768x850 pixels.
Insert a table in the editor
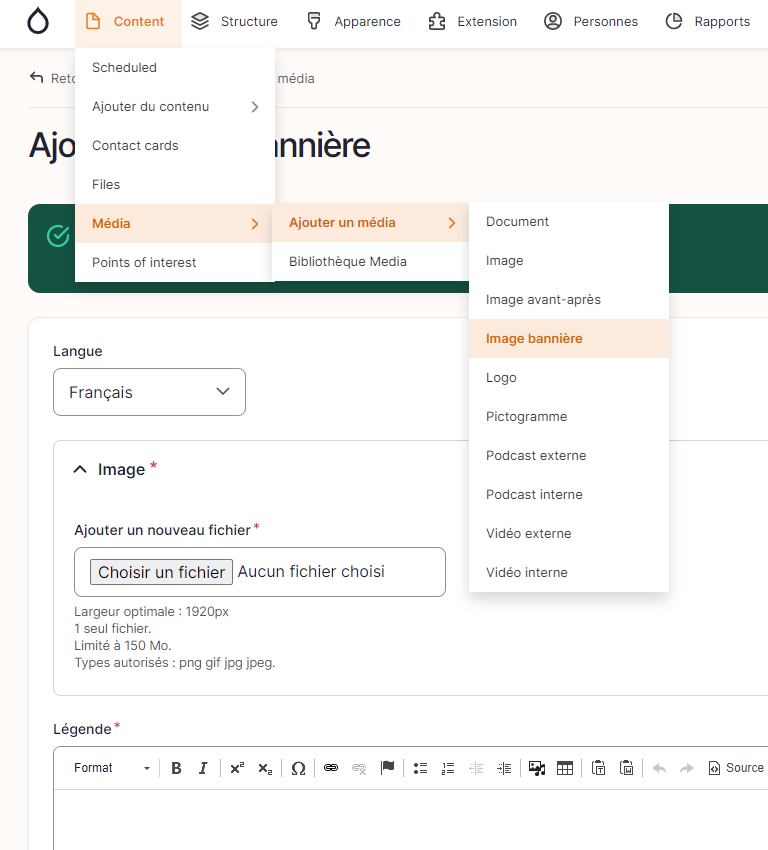(565, 768)
